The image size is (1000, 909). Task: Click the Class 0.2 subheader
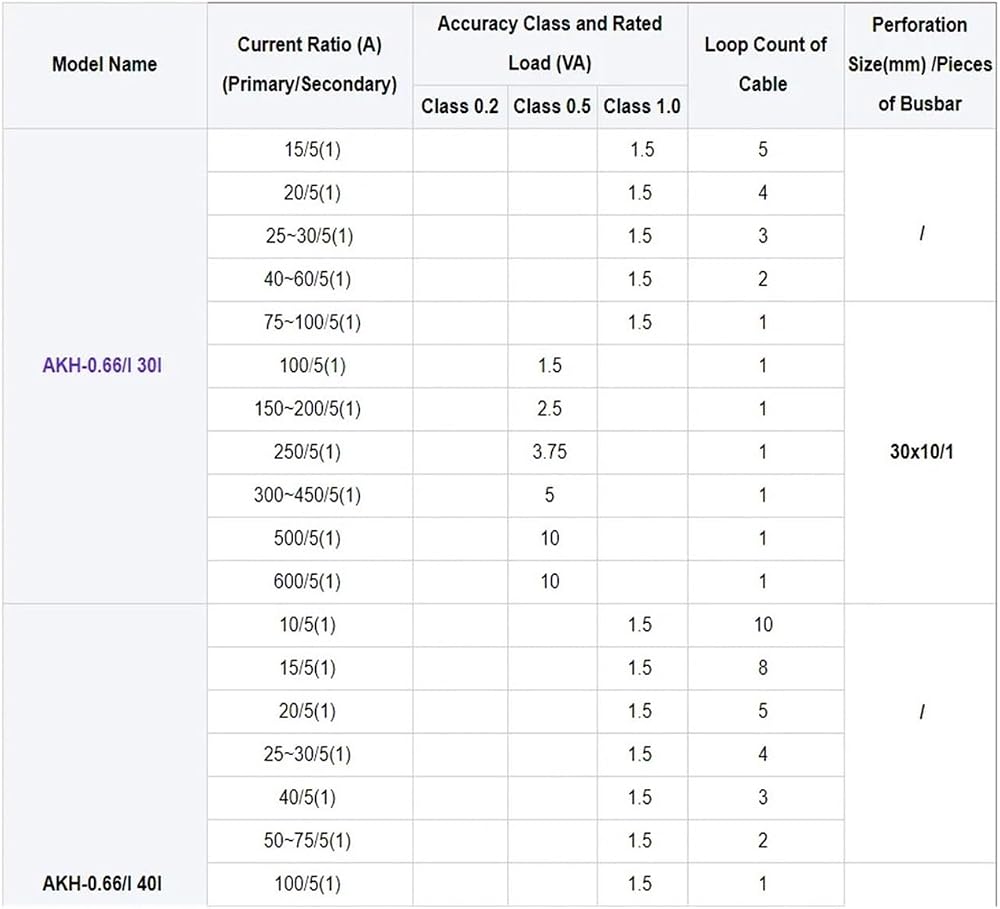coord(460,106)
